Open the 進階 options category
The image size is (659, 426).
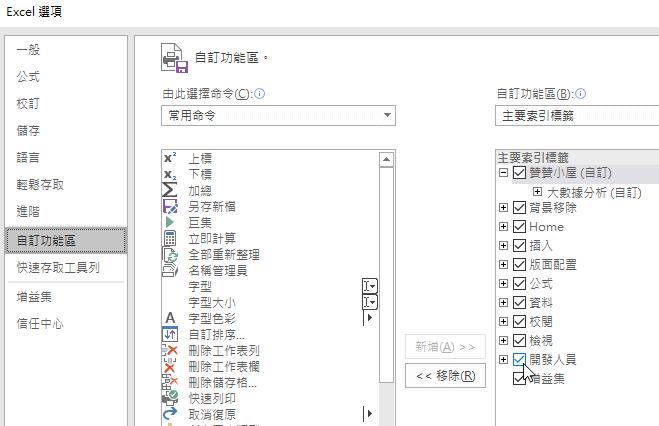click(66, 211)
